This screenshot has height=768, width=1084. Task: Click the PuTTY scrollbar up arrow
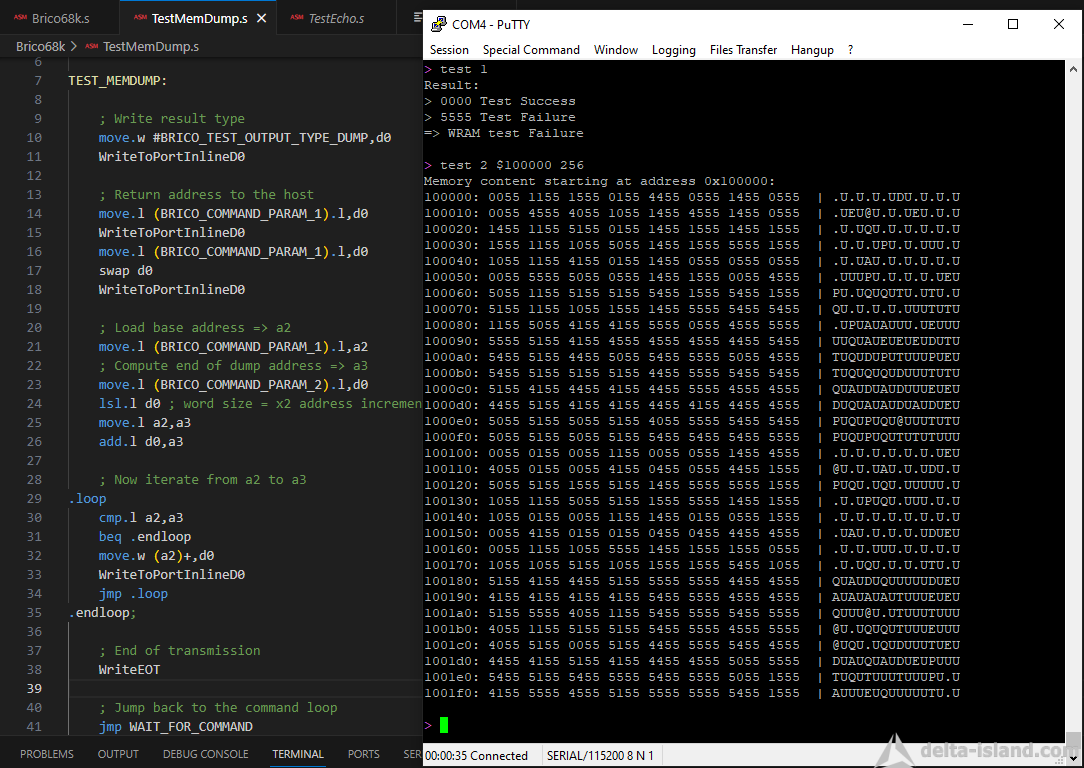tap(1073, 68)
